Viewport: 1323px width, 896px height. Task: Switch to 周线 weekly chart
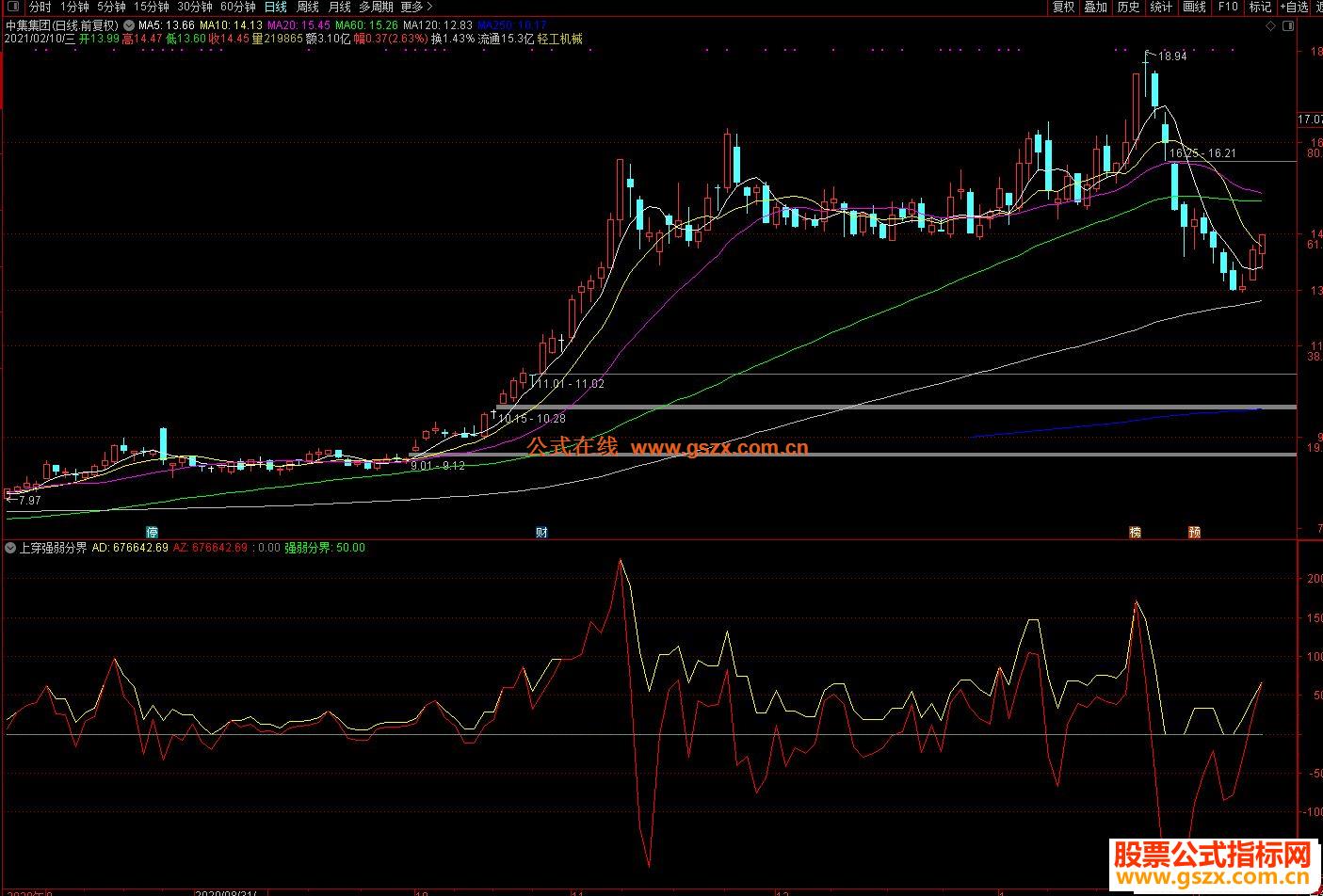click(x=308, y=7)
